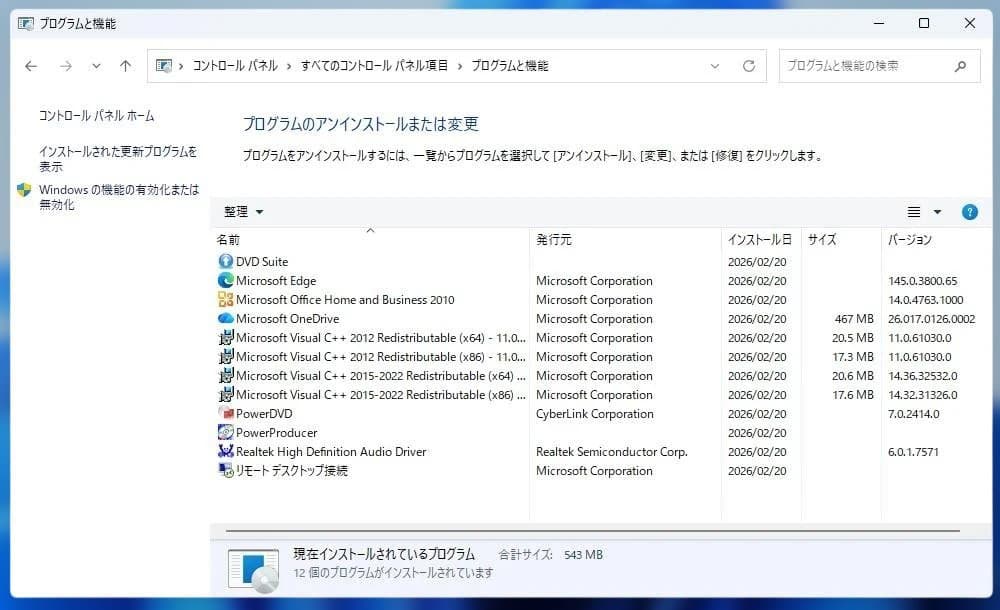This screenshot has height=610, width=1000.
Task: Select the PowerDVD entry name
Action: click(264, 413)
